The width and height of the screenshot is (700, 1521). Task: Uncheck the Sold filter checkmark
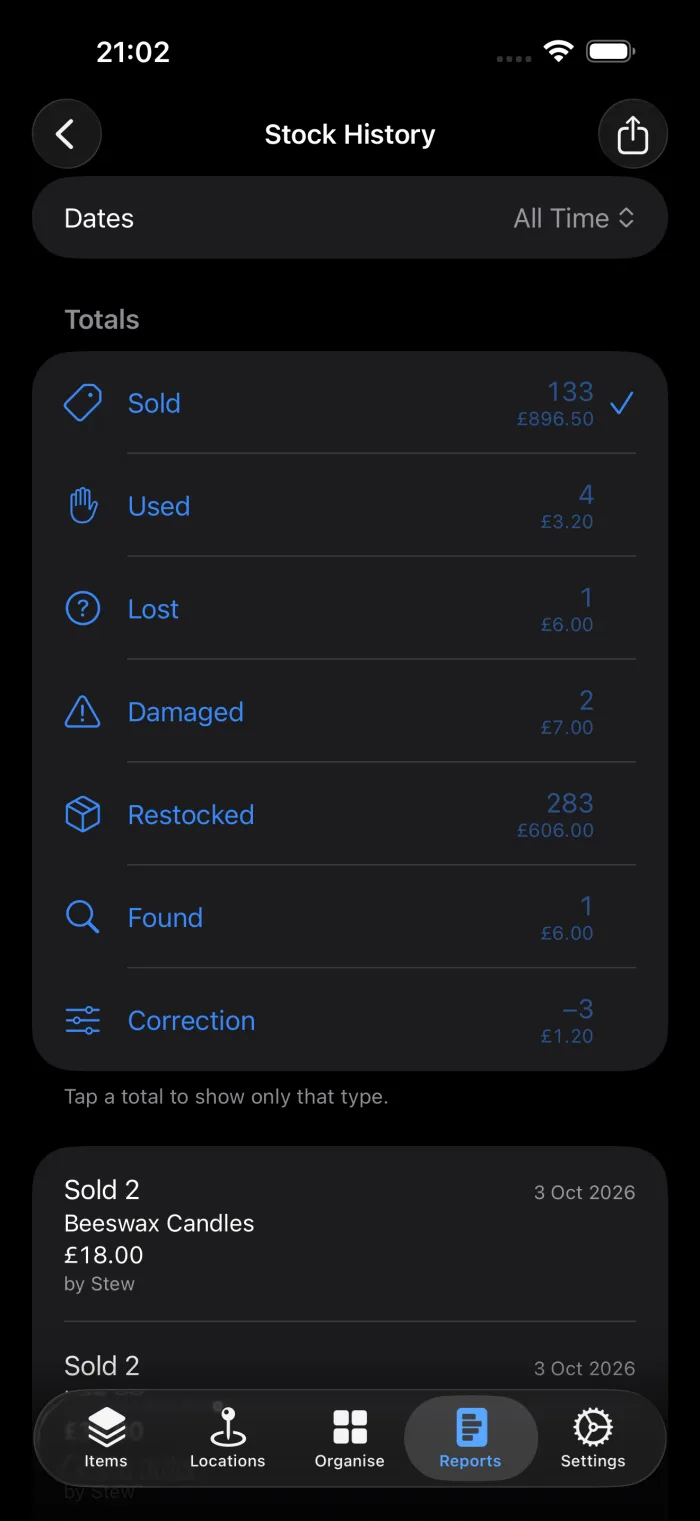coord(622,403)
